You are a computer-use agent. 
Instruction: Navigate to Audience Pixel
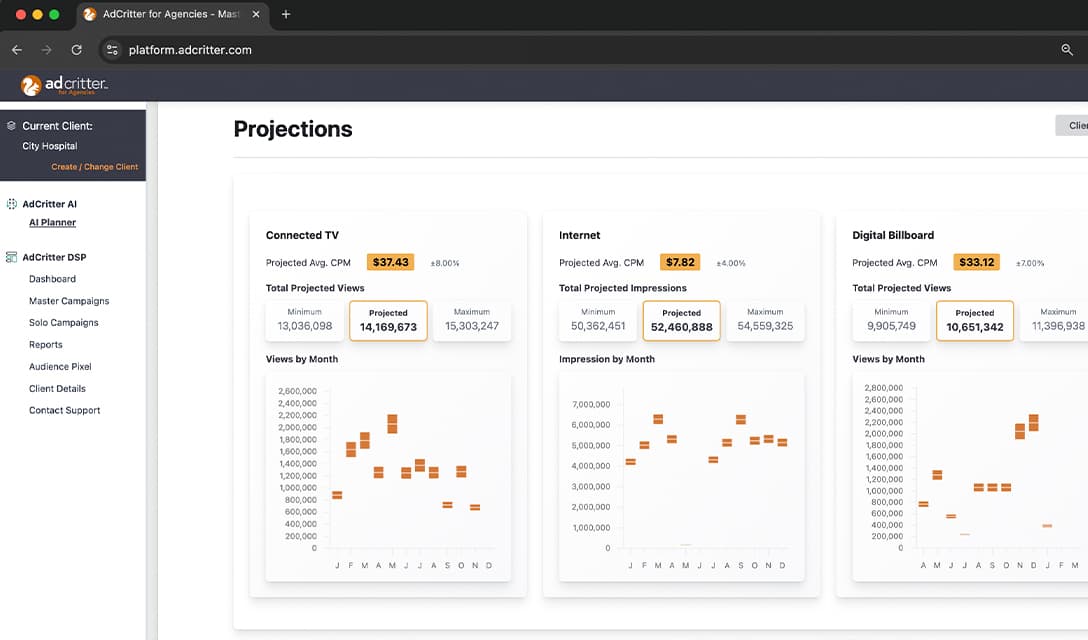click(x=60, y=367)
